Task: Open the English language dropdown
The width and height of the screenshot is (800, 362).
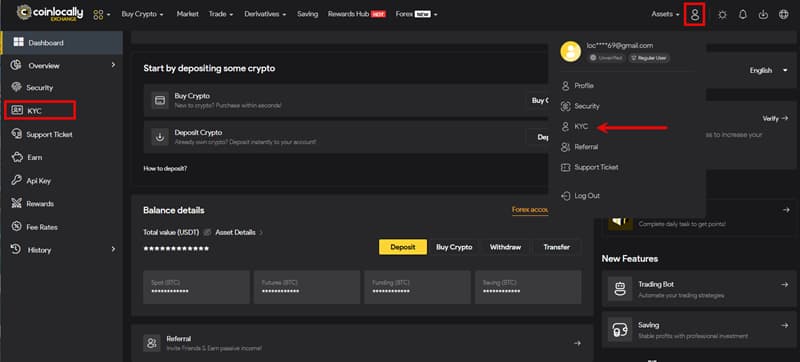Action: coord(768,70)
